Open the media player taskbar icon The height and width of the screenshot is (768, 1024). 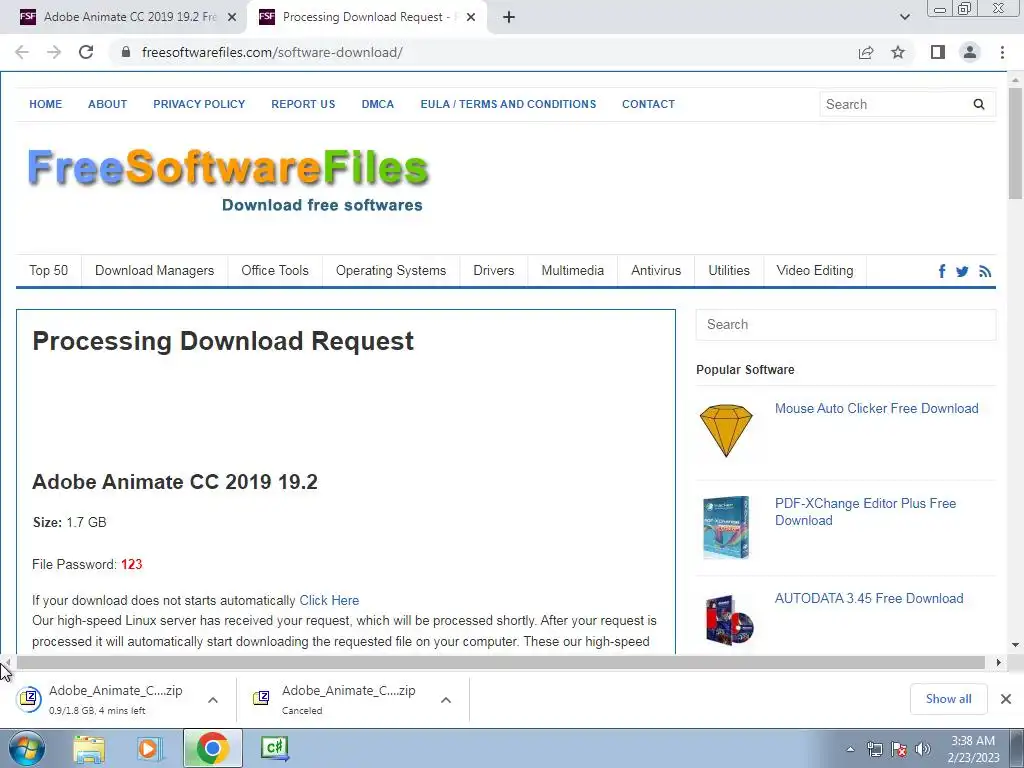pos(148,748)
